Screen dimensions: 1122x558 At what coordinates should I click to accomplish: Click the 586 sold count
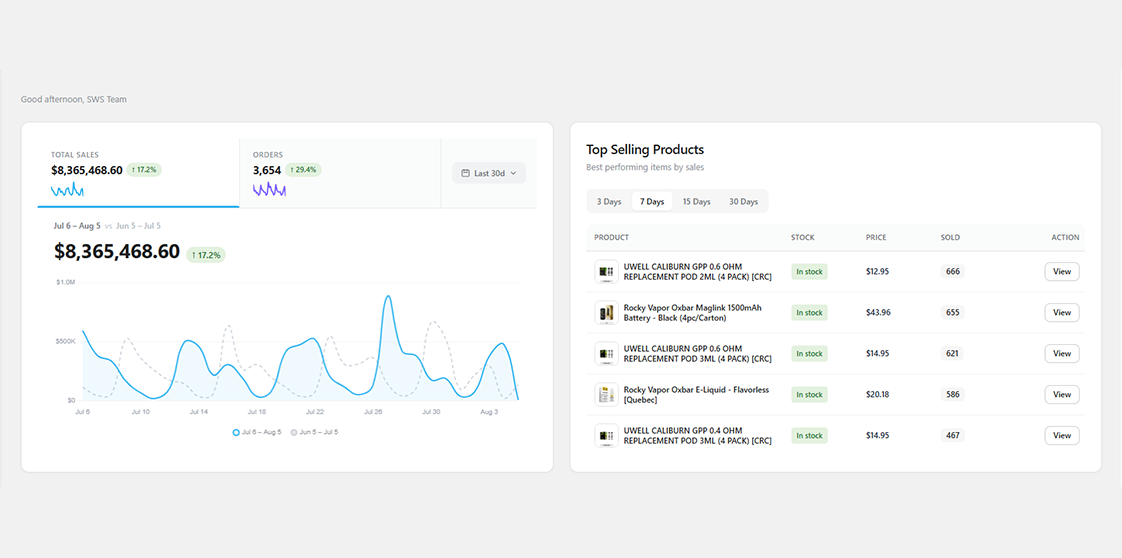pyautogui.click(x=952, y=395)
